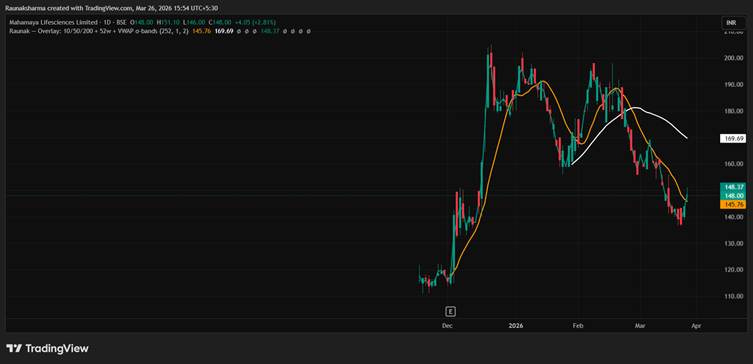Click the 120.00 price axis label
The width and height of the screenshot is (753, 364).
tap(735, 270)
